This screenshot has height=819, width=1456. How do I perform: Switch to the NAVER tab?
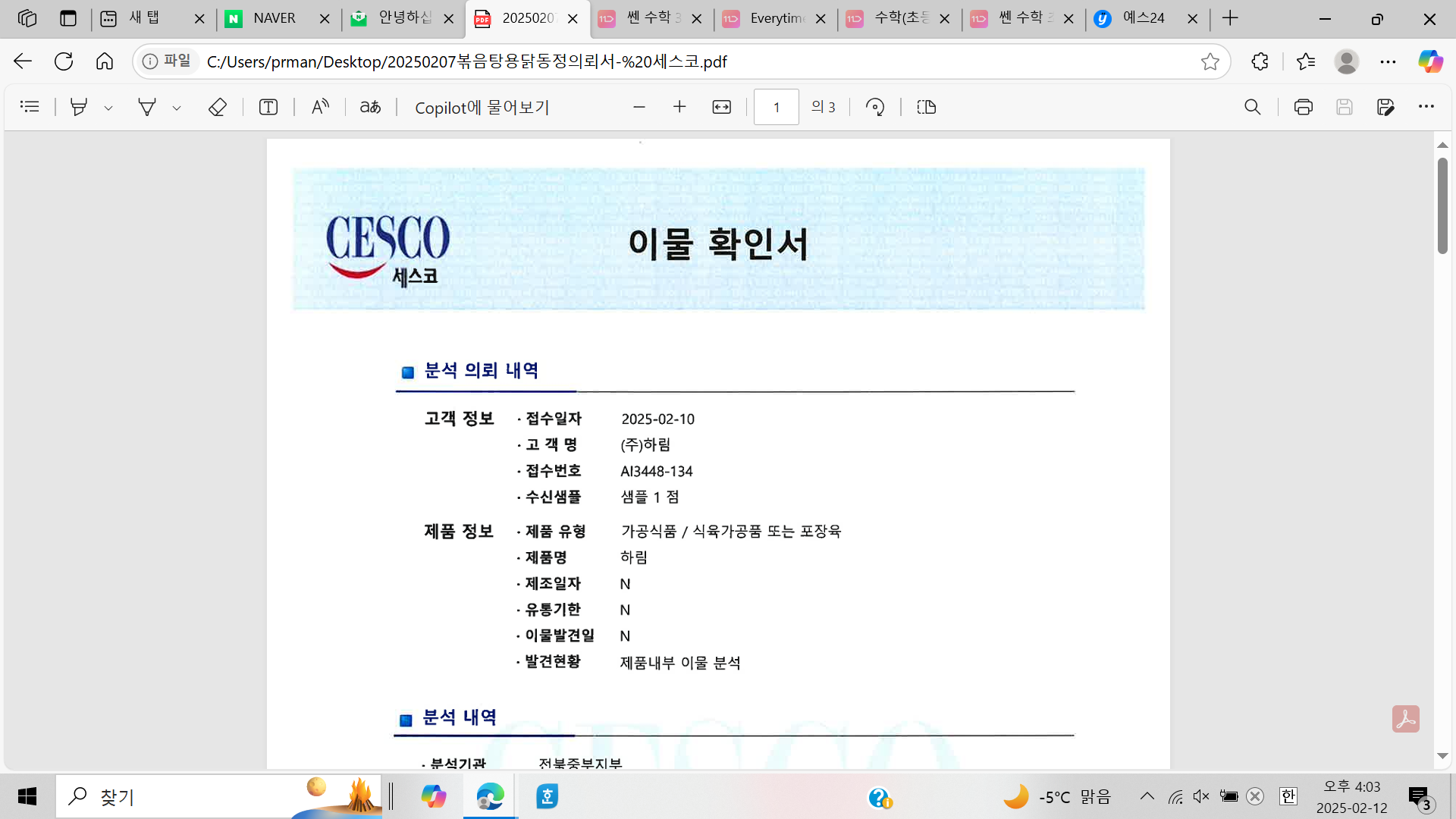click(x=274, y=18)
